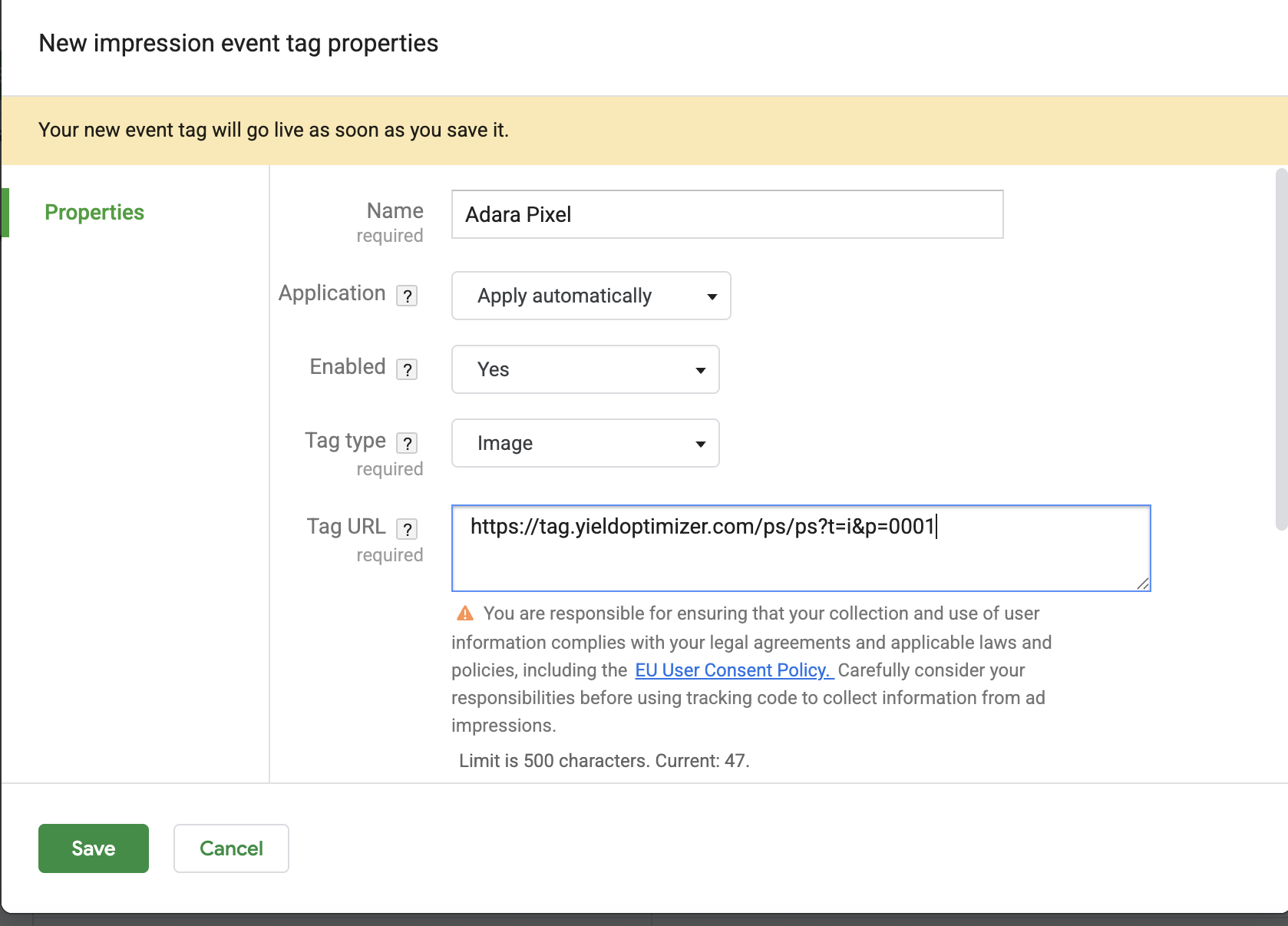Cancel the event tag dialog

click(x=231, y=848)
